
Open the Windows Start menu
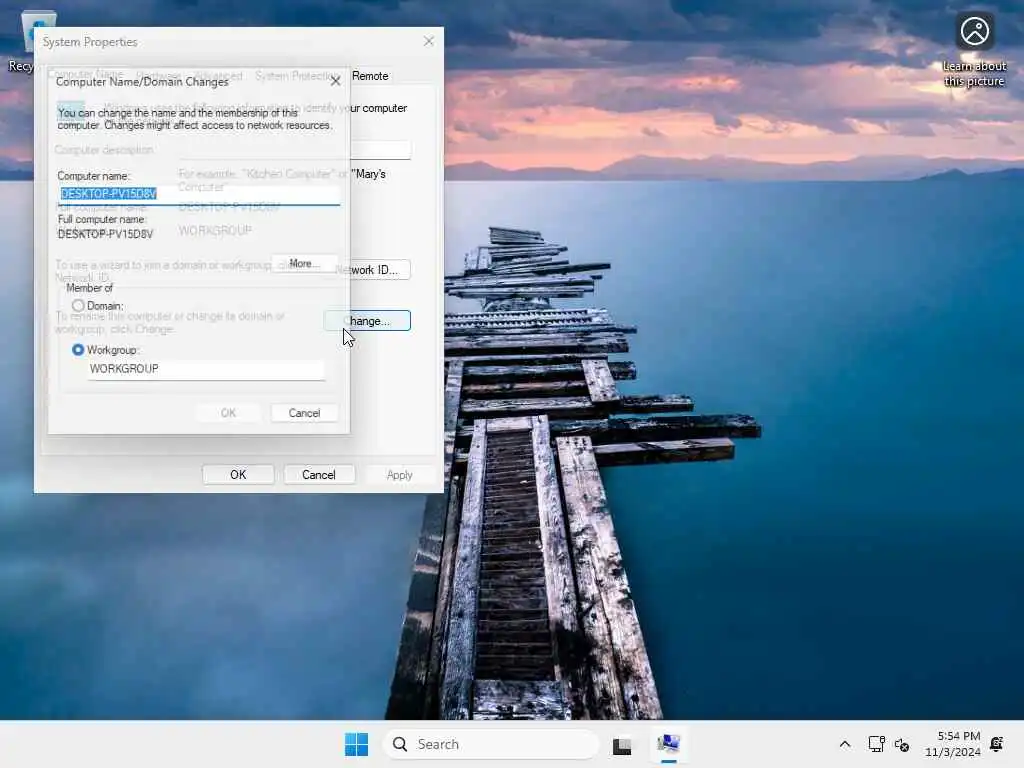point(357,744)
